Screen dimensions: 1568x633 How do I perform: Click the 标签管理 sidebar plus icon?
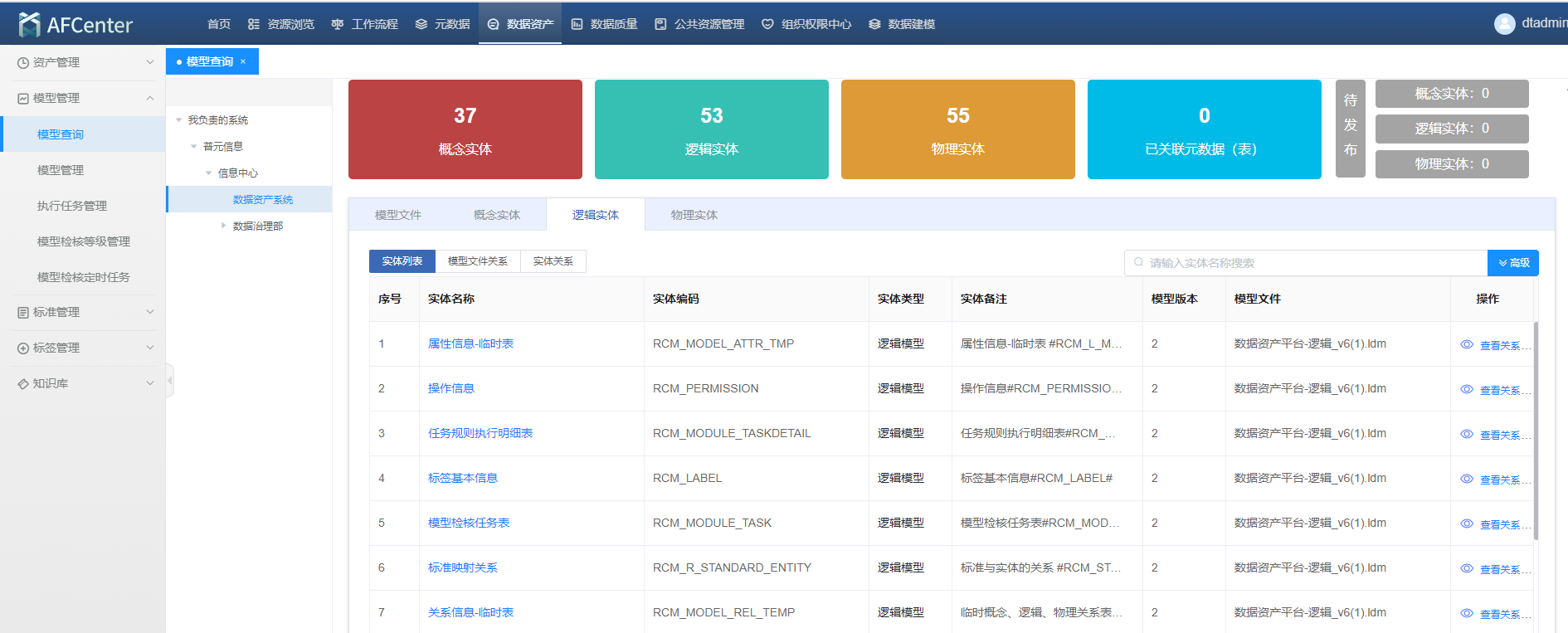[x=23, y=348]
